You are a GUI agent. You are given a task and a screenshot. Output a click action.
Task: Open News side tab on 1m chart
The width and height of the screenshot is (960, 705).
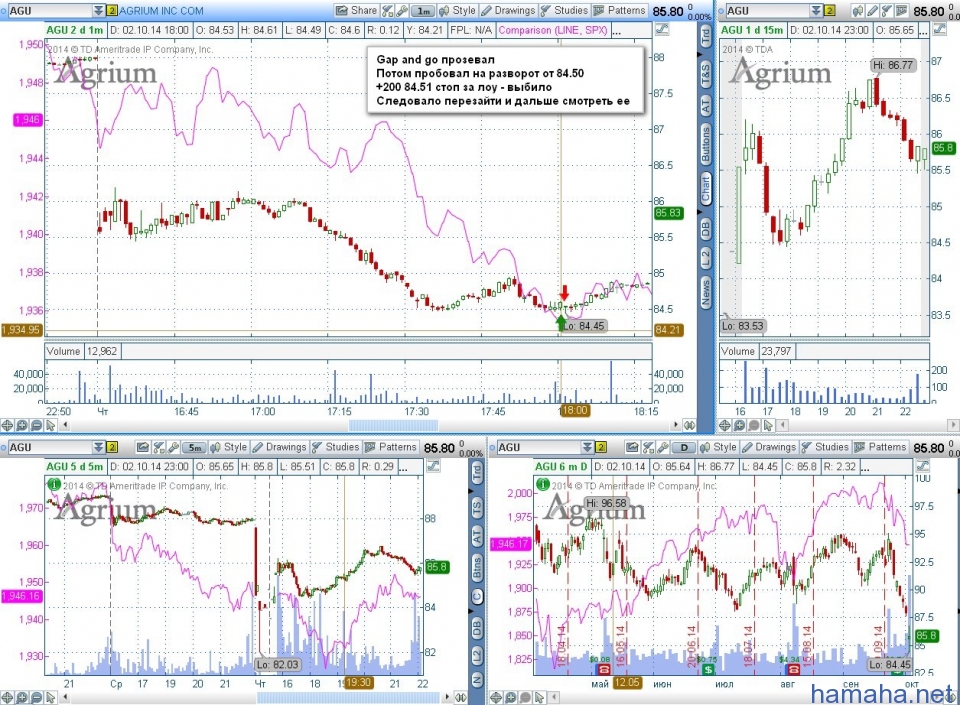(705, 293)
